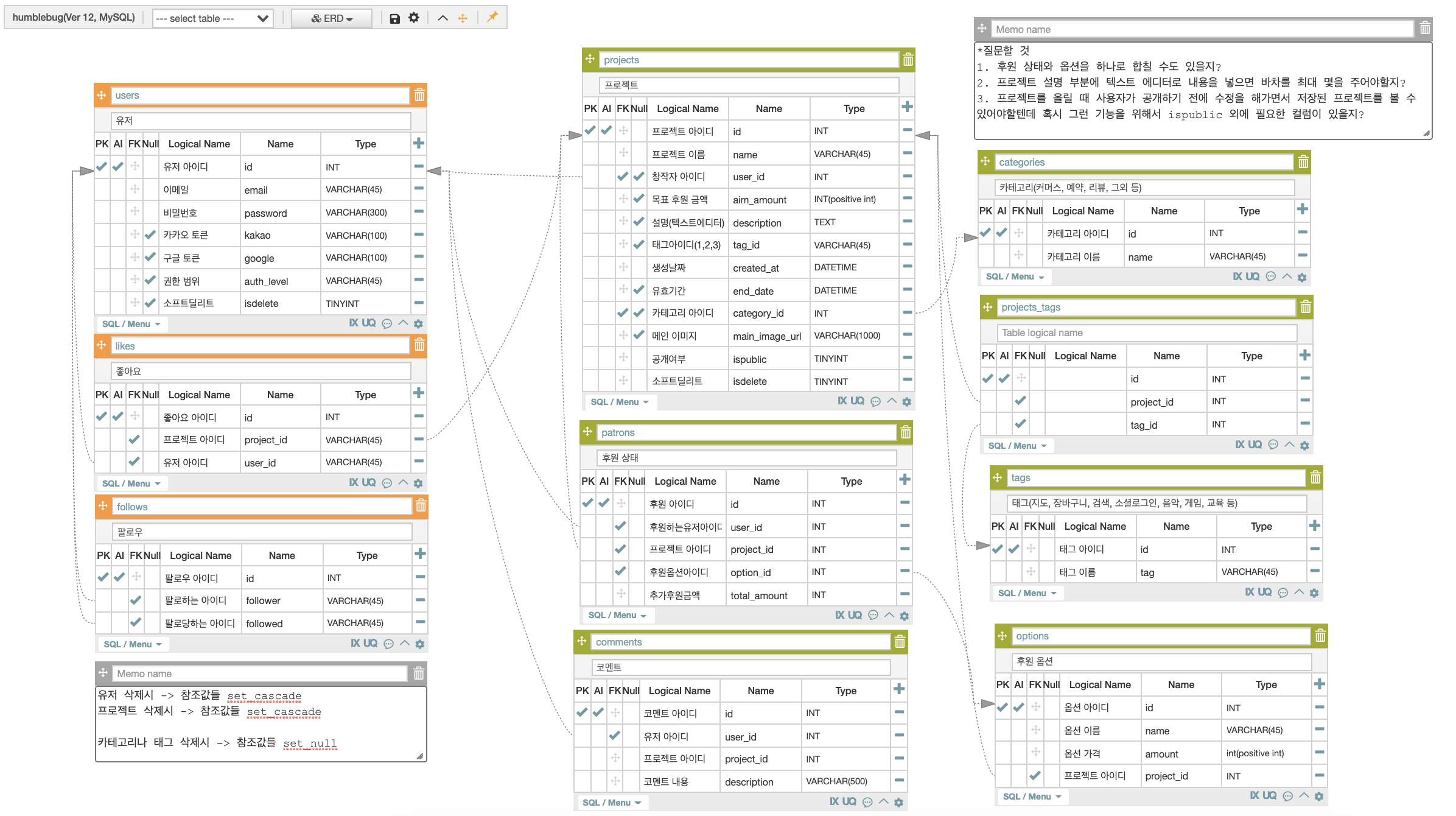This screenshot has height=816, width=1456.
Task: Toggle FK check for projects_tags tag_id row
Action: [1020, 423]
